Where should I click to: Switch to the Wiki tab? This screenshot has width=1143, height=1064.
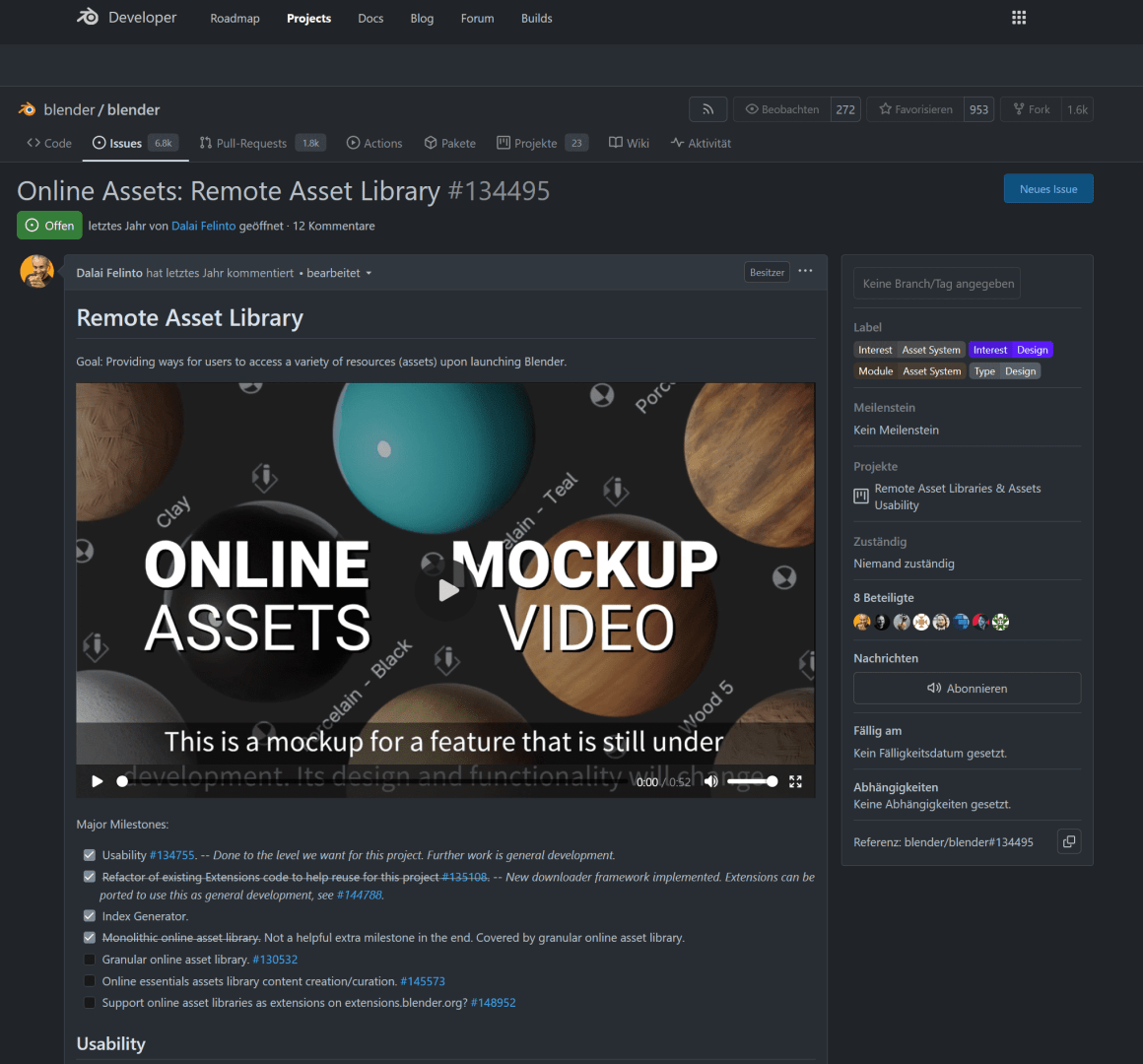point(629,143)
